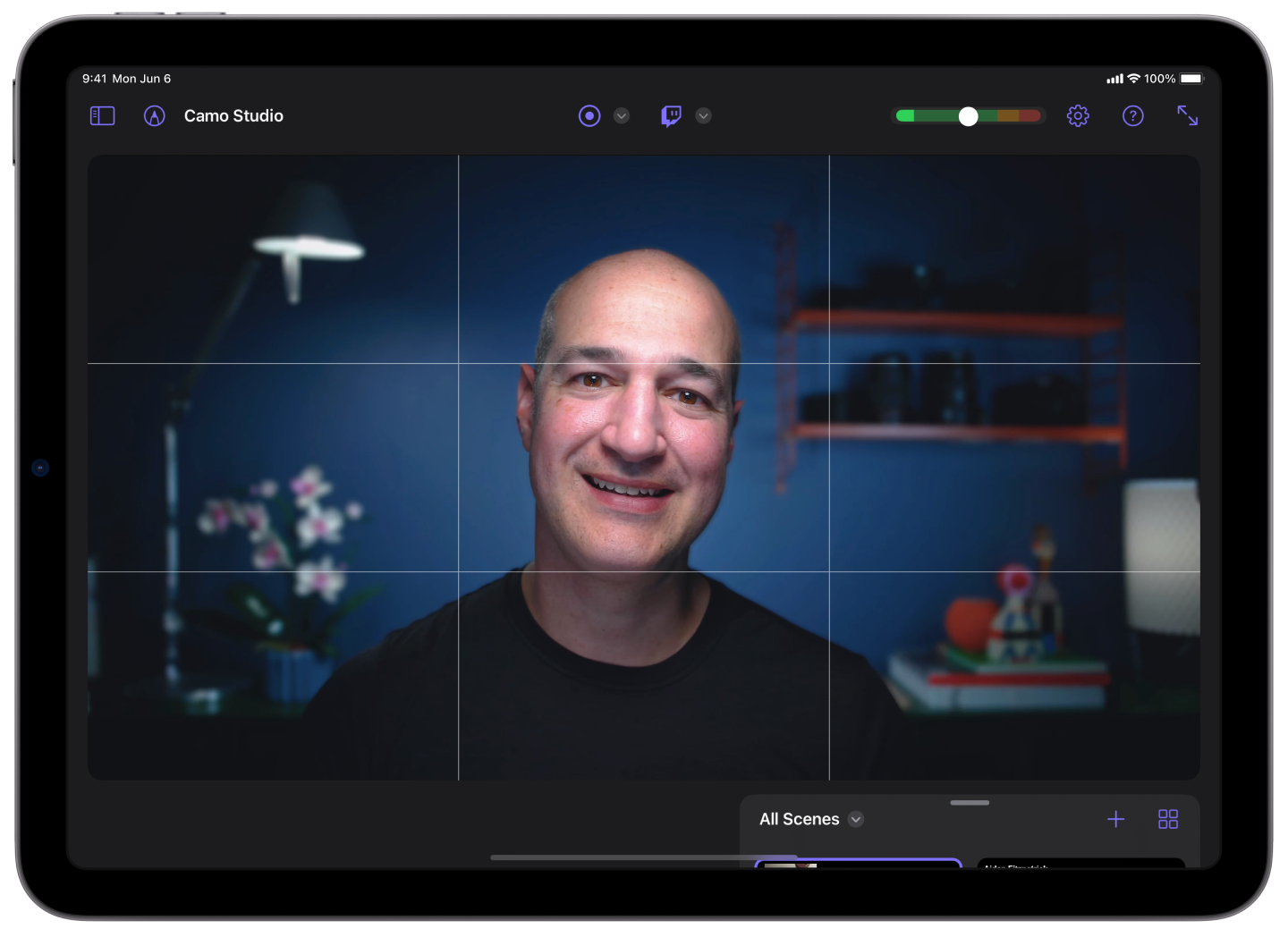Open the Camo logo menu

click(x=155, y=116)
